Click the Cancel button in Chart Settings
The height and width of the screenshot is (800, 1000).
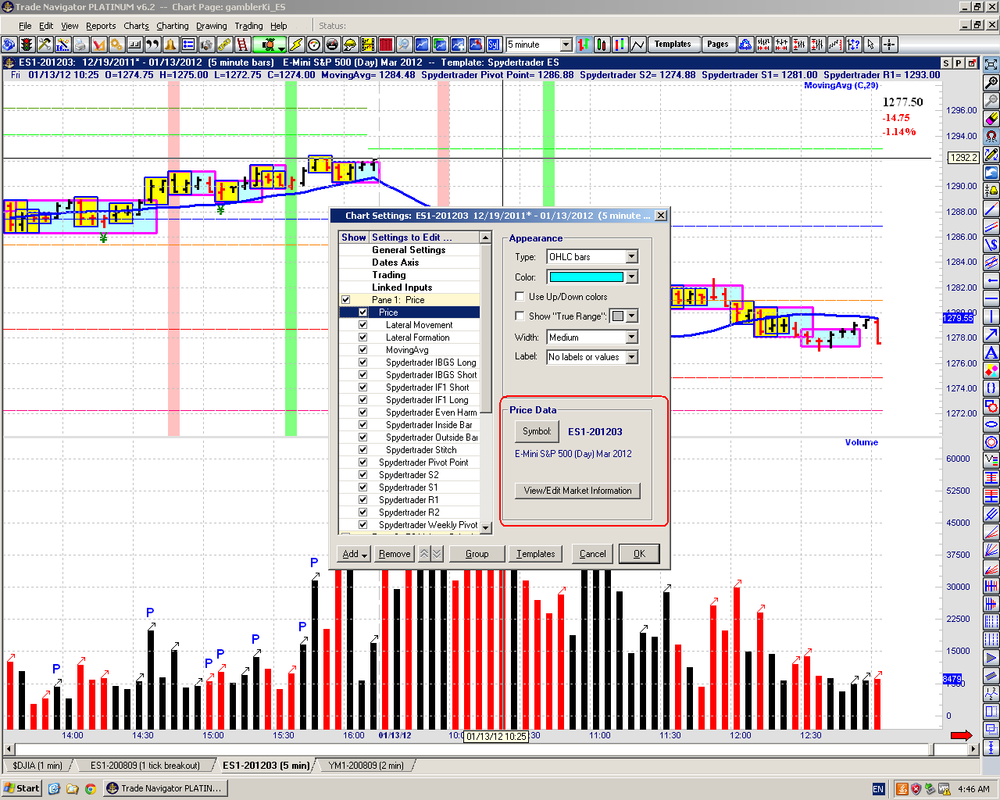click(592, 554)
